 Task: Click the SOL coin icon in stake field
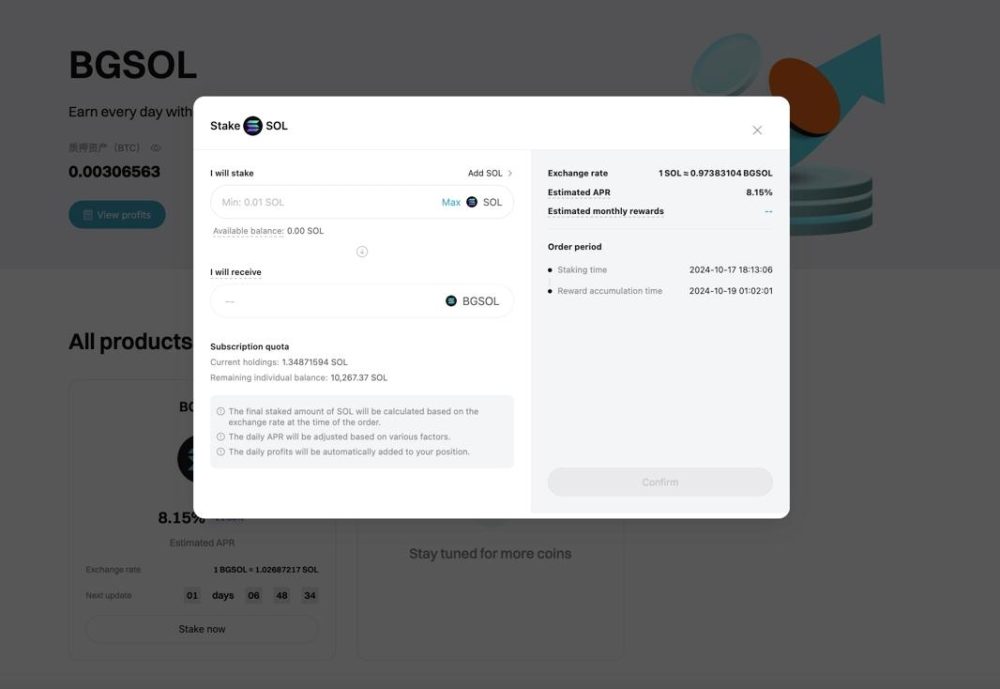(x=472, y=202)
